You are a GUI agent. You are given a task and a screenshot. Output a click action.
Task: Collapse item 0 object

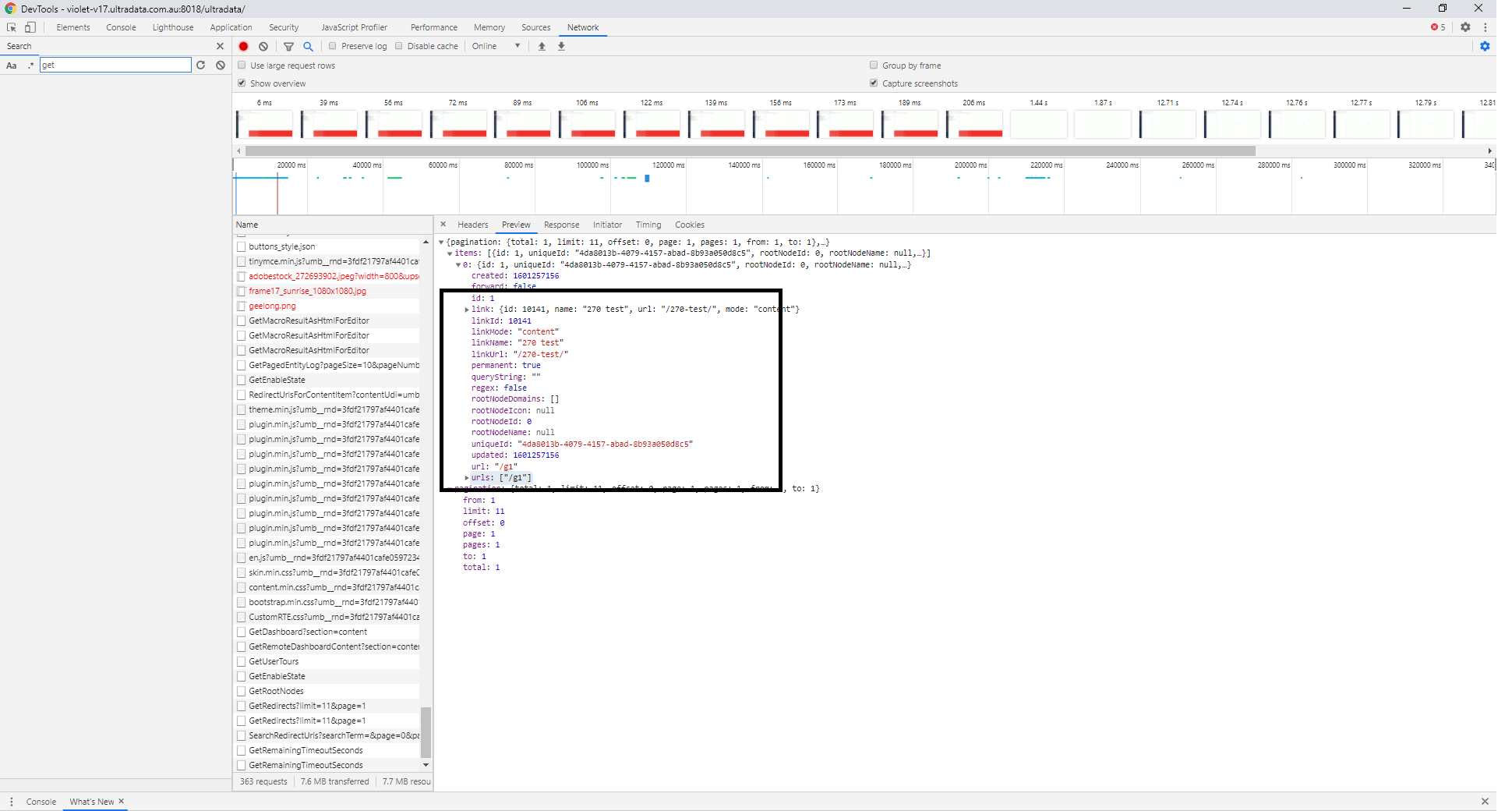[x=458, y=265]
